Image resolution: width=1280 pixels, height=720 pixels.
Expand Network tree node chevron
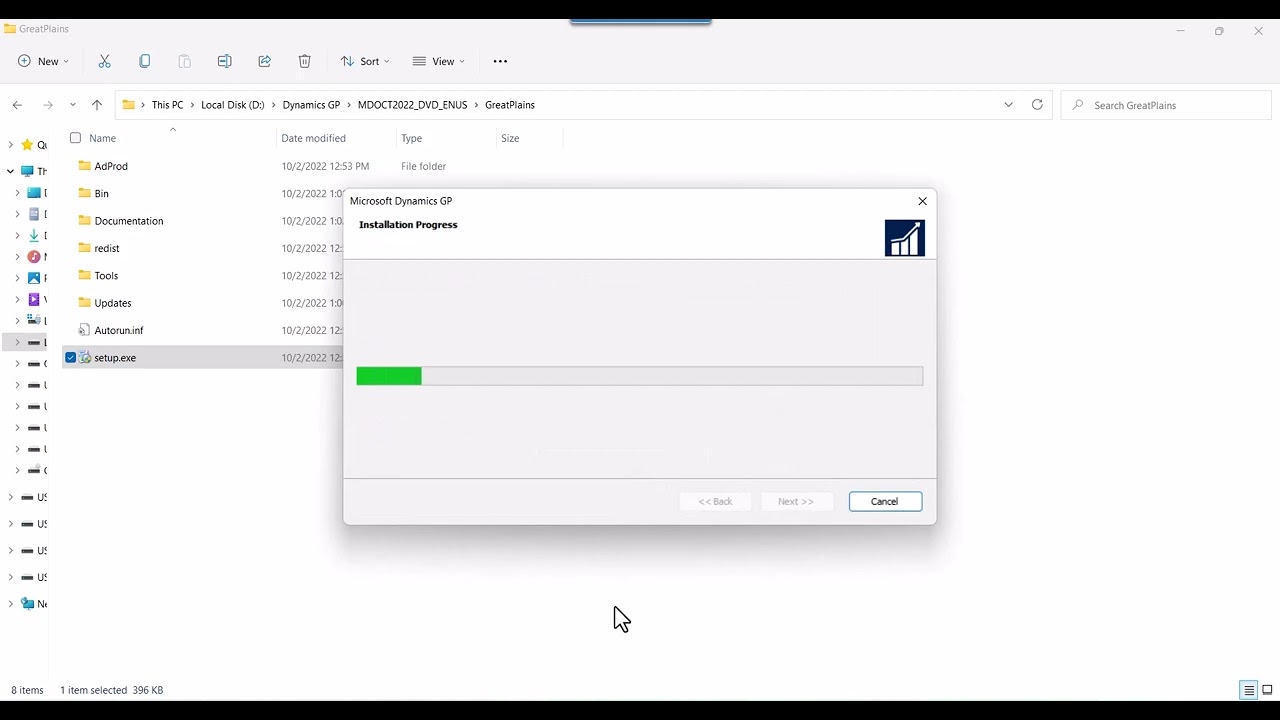[11, 604]
